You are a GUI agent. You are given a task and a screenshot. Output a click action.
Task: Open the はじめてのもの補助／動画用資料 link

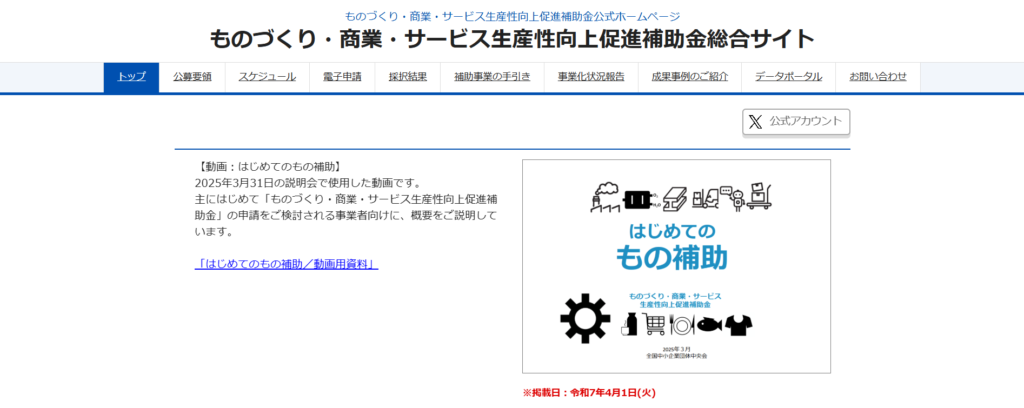pyautogui.click(x=287, y=264)
